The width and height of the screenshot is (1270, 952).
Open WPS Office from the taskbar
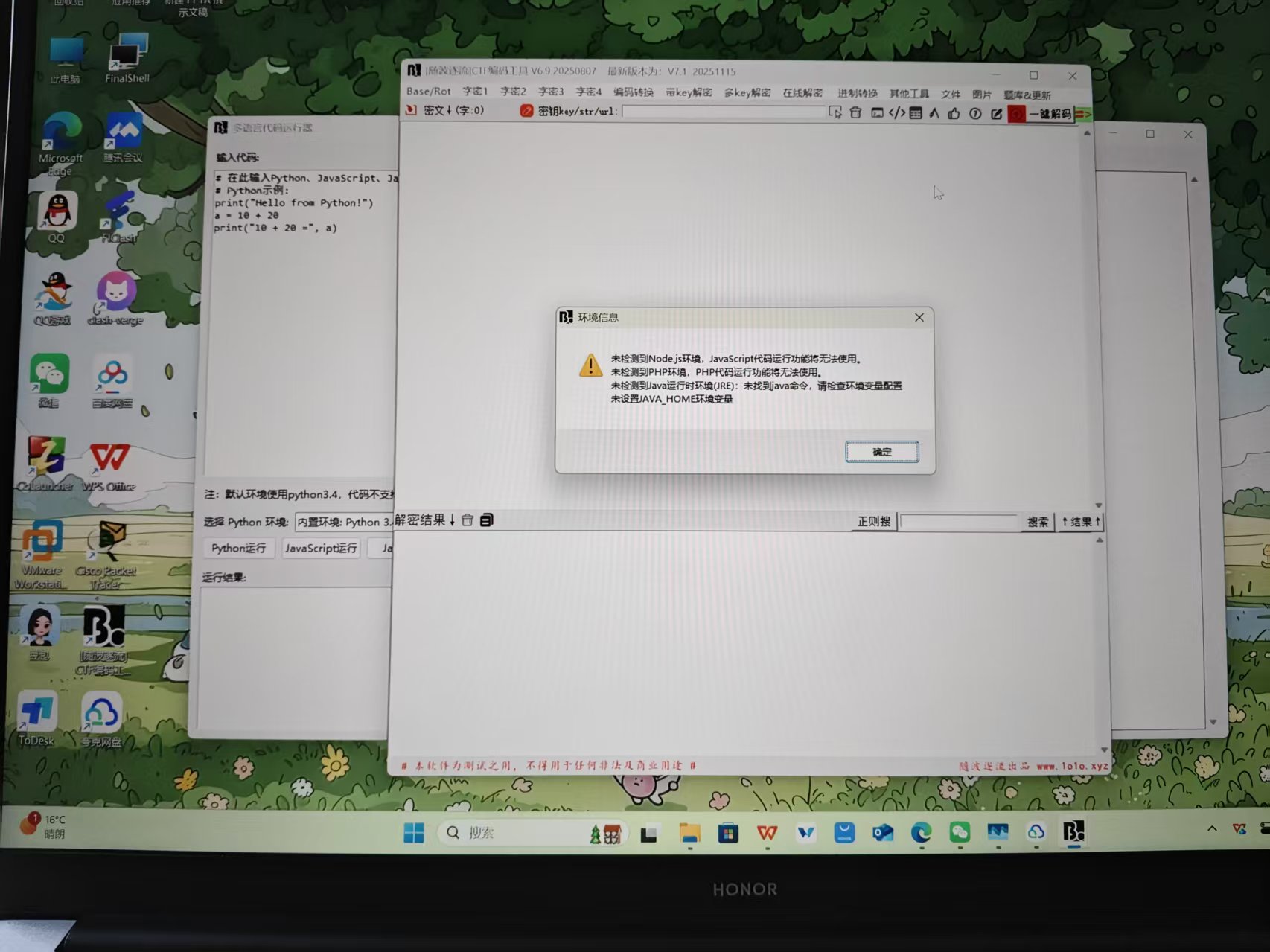pyautogui.click(x=768, y=832)
